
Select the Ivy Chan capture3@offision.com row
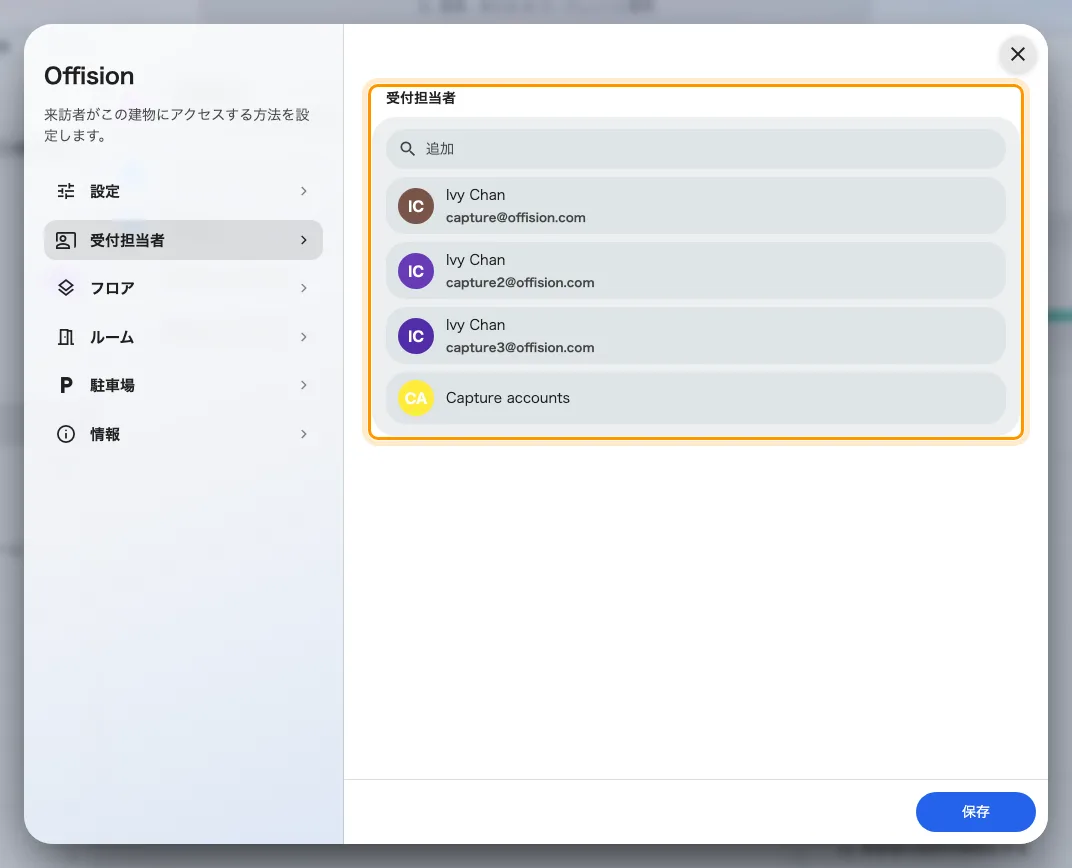click(695, 336)
